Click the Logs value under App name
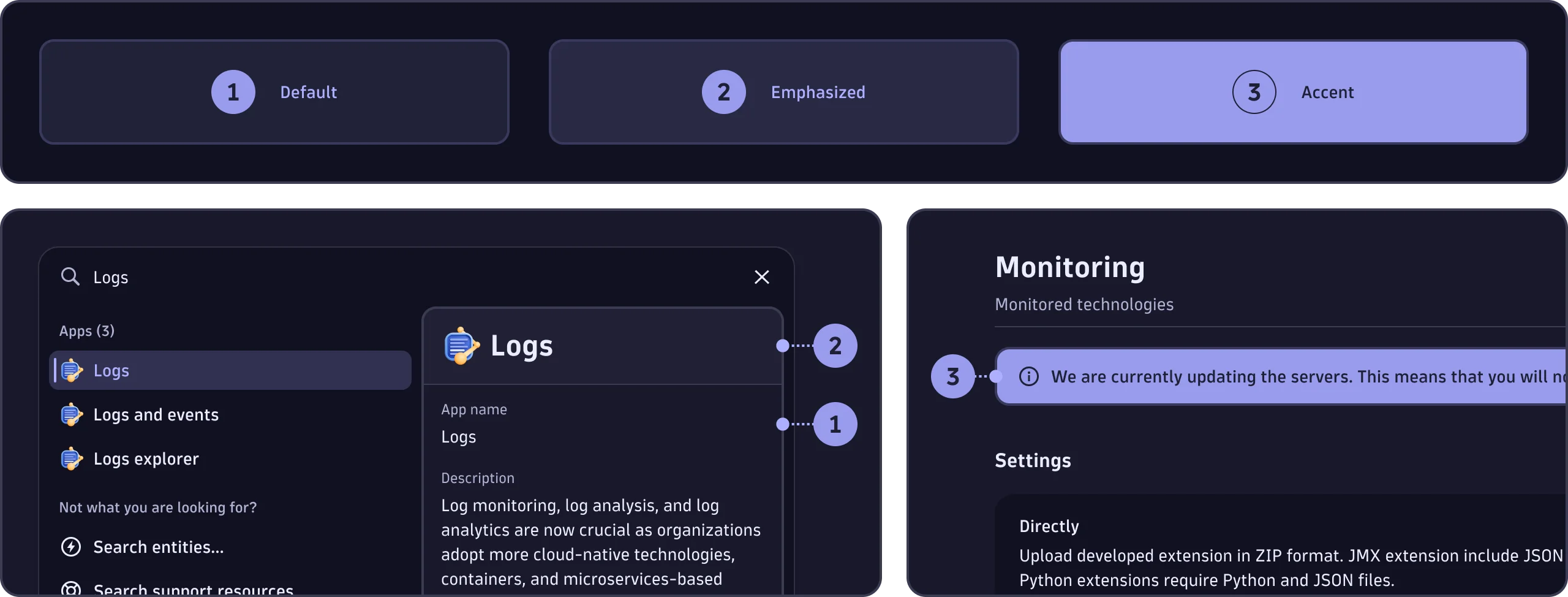1568x597 pixels. coord(459,437)
